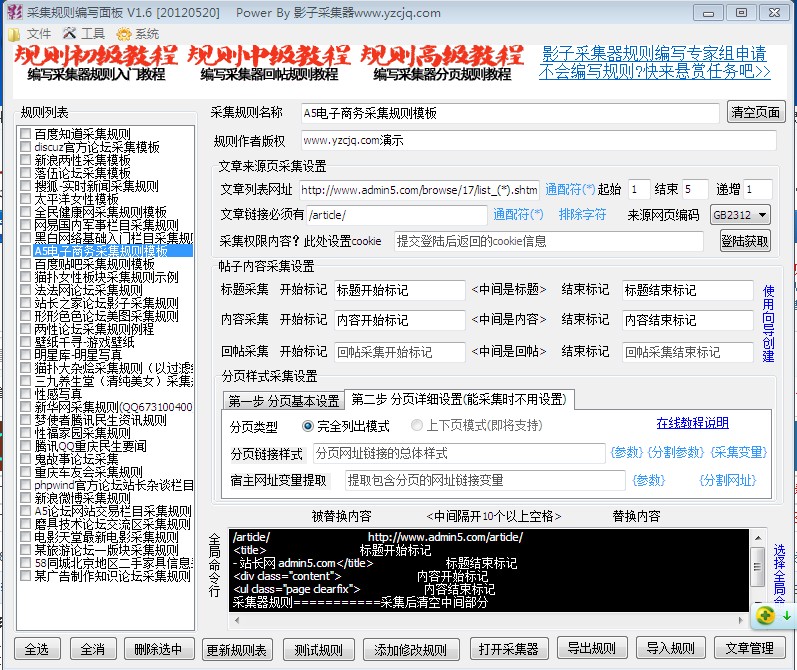Image resolution: width=797 pixels, height=670 pixels.
Task: Click the green 360 floating icon
Action: (765, 615)
